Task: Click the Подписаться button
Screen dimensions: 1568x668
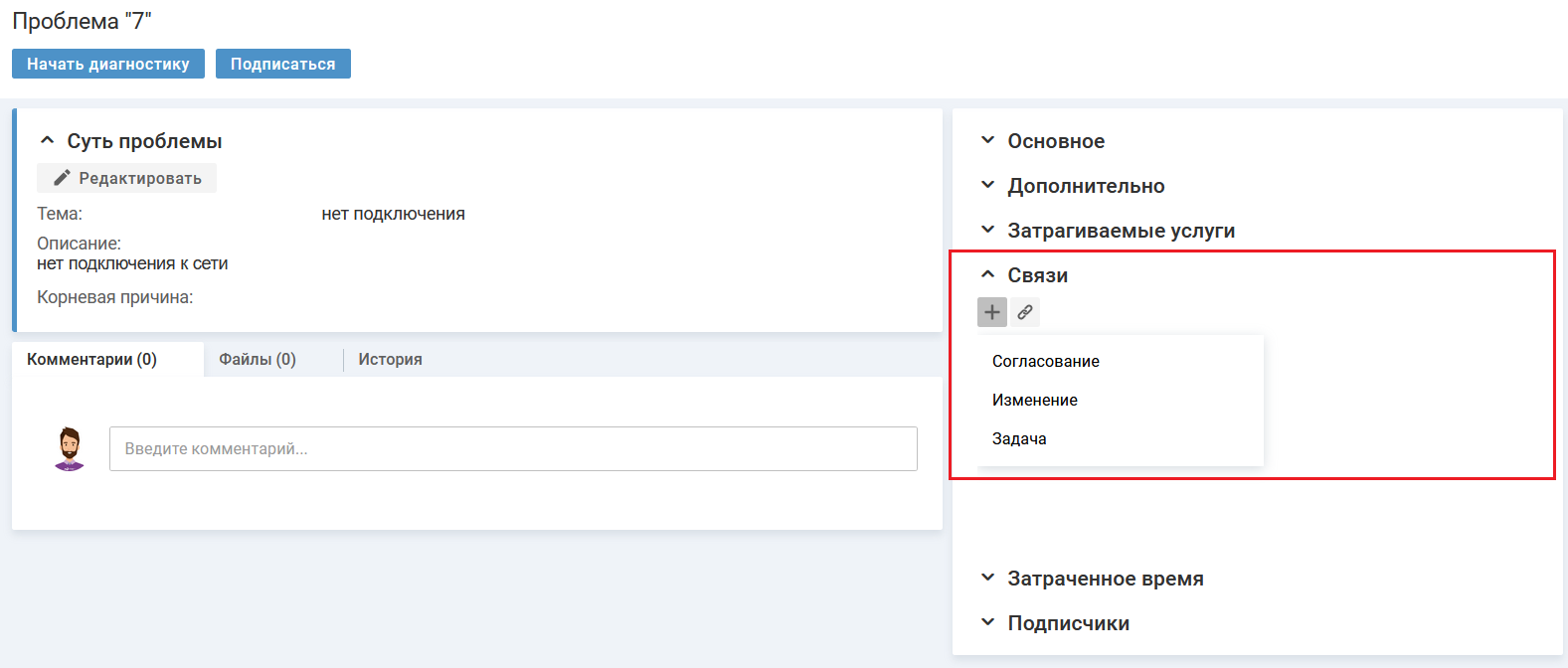Action: coord(282,64)
